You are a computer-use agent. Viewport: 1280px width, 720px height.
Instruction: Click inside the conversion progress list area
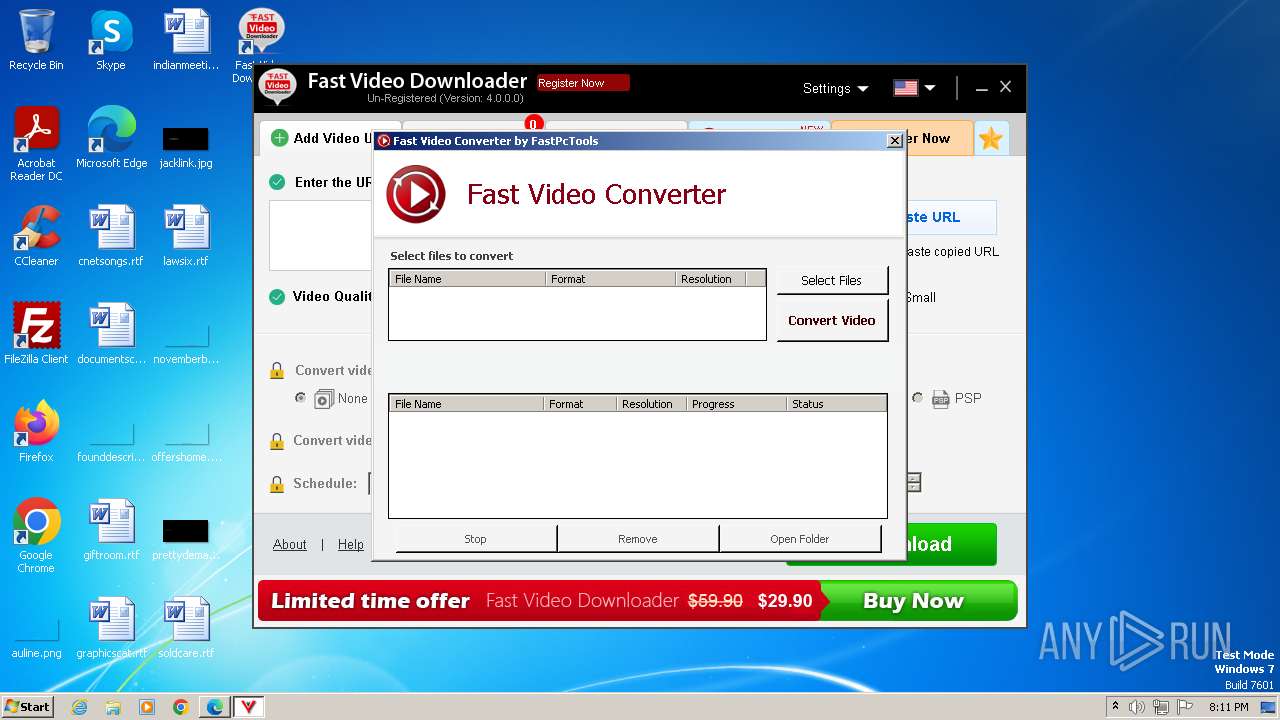click(x=637, y=465)
